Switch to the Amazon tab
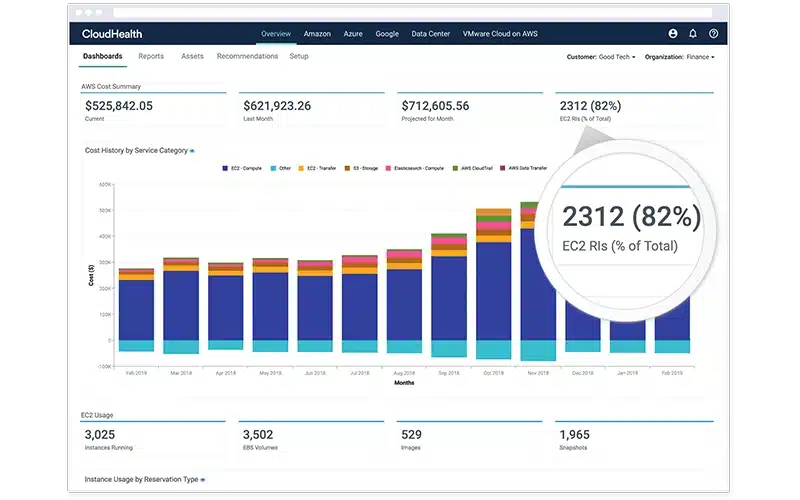Screen dimensions: 800x500 pos(317,34)
